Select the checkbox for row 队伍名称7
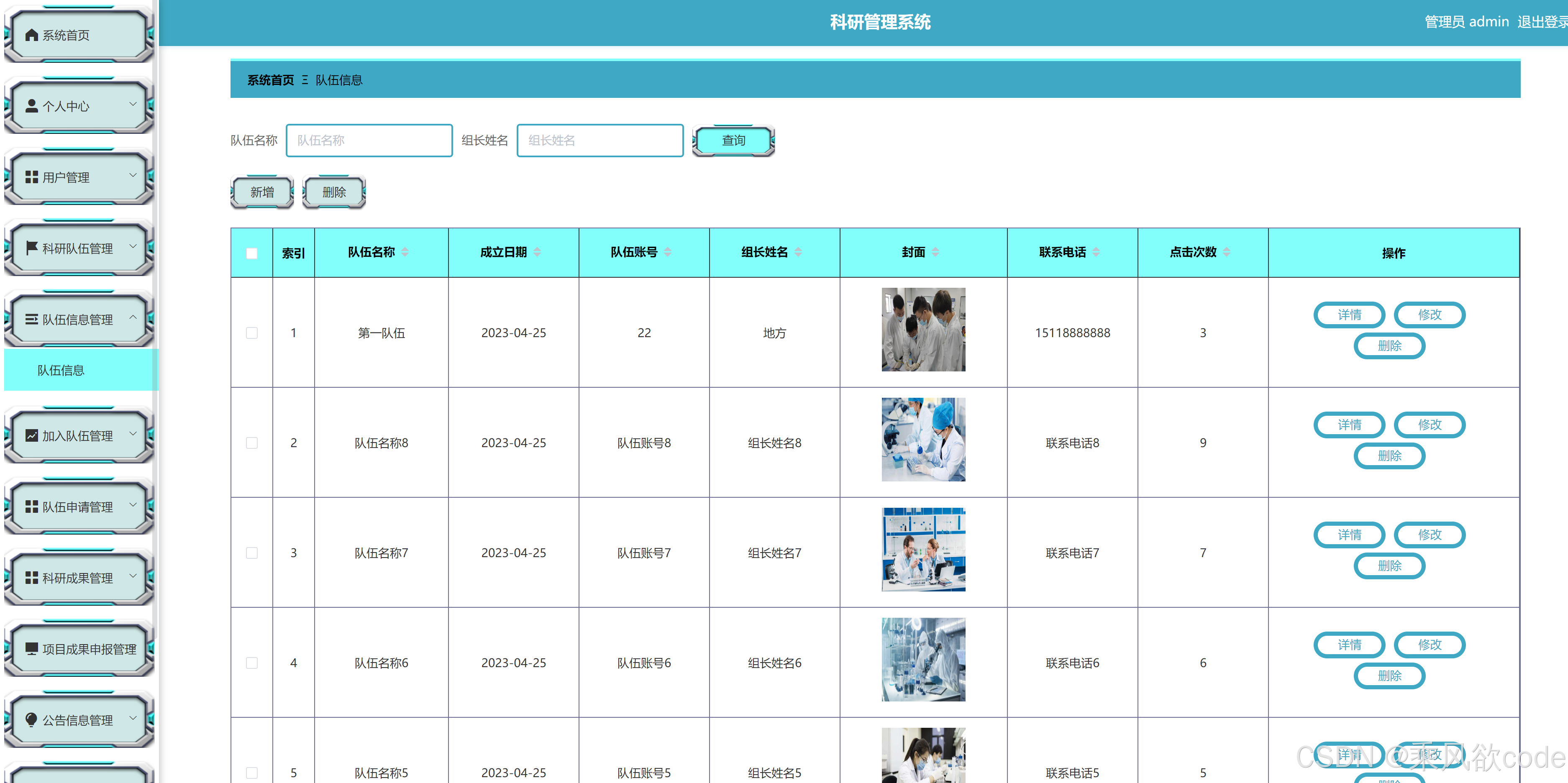Viewport: 1568px width, 783px height. tap(251, 553)
